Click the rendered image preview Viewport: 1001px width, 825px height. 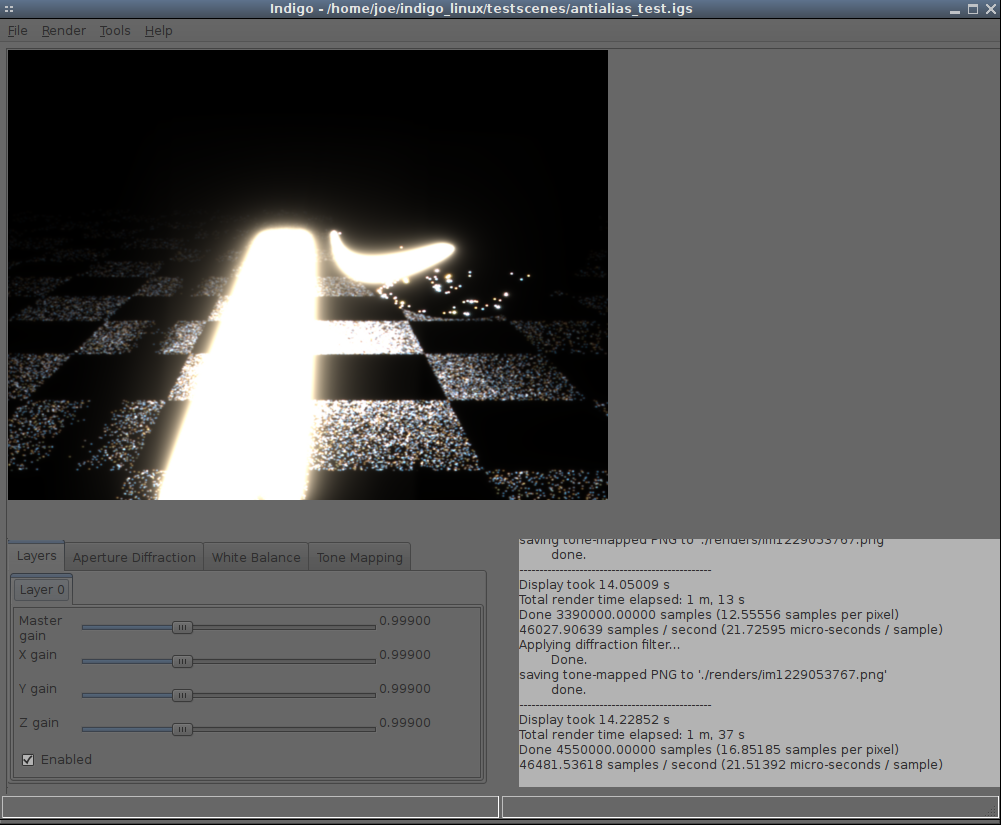point(308,275)
